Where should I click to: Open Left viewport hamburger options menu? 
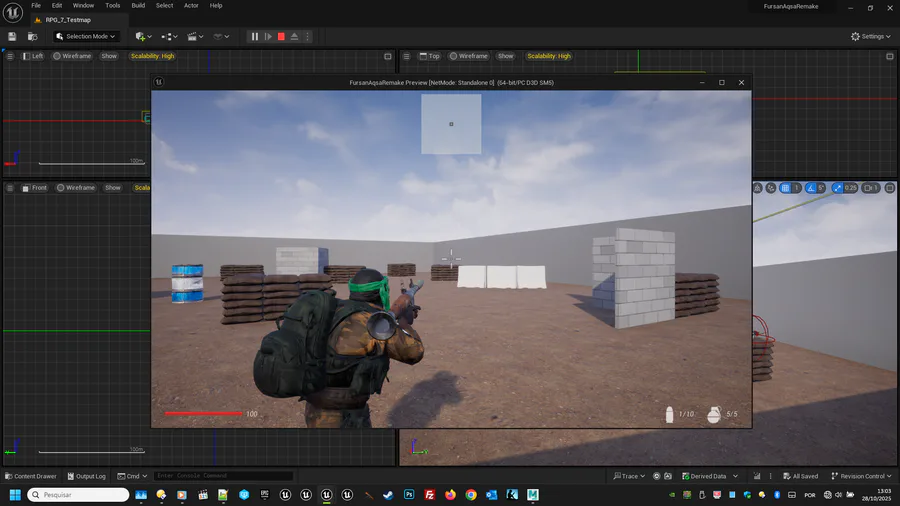click(10, 56)
